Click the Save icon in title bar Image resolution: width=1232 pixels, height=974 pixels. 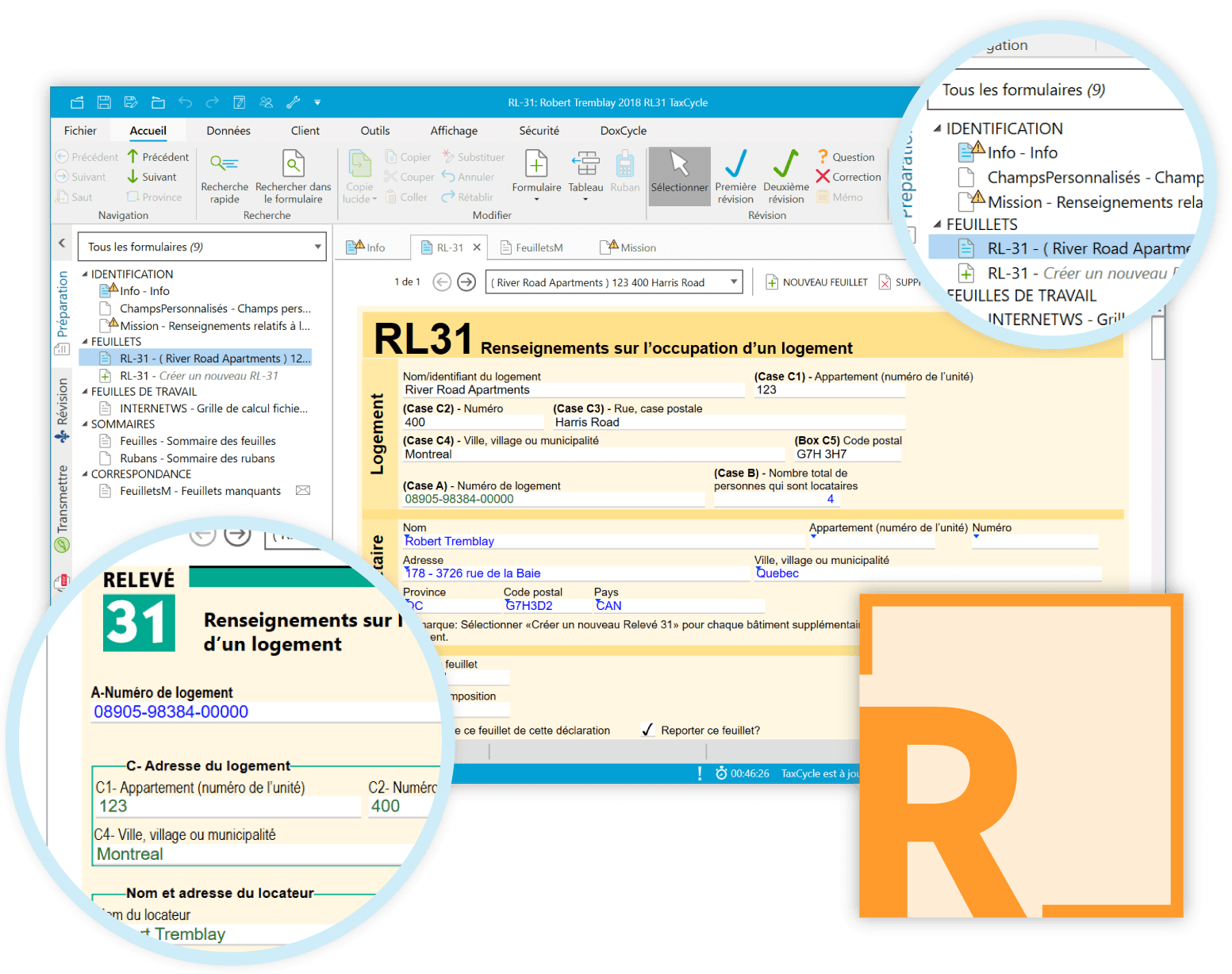tap(104, 102)
